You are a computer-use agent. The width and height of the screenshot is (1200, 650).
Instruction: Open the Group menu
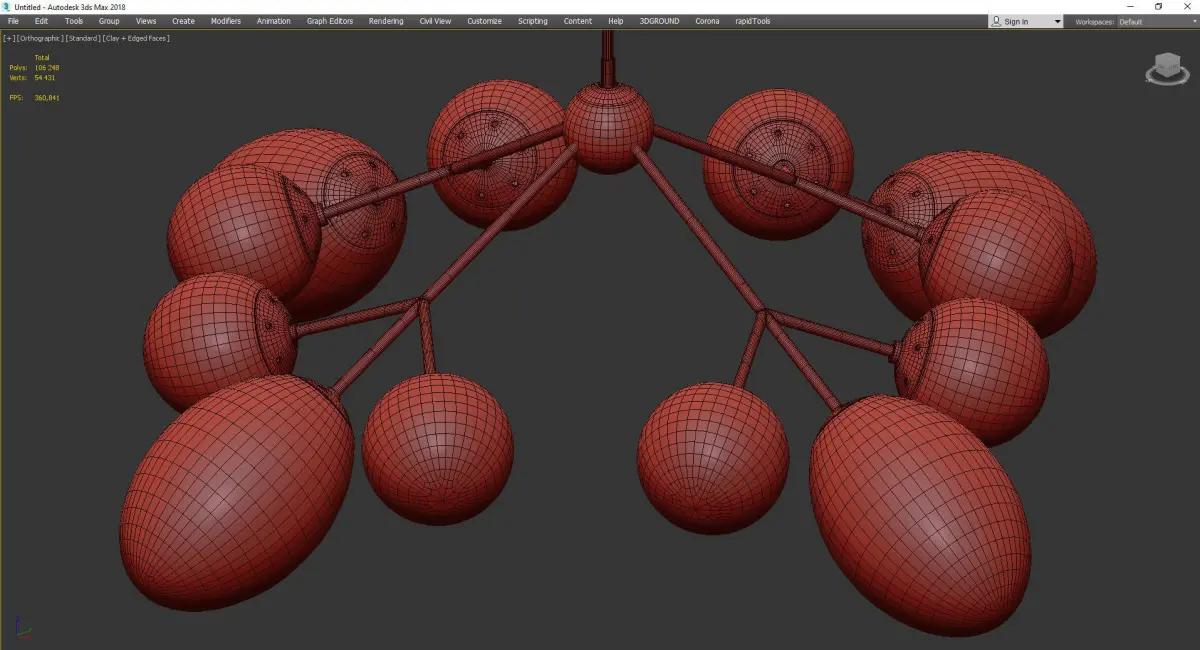109,21
